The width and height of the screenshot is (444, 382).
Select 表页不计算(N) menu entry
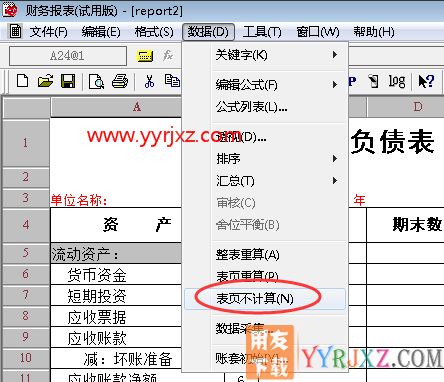(x=265, y=299)
